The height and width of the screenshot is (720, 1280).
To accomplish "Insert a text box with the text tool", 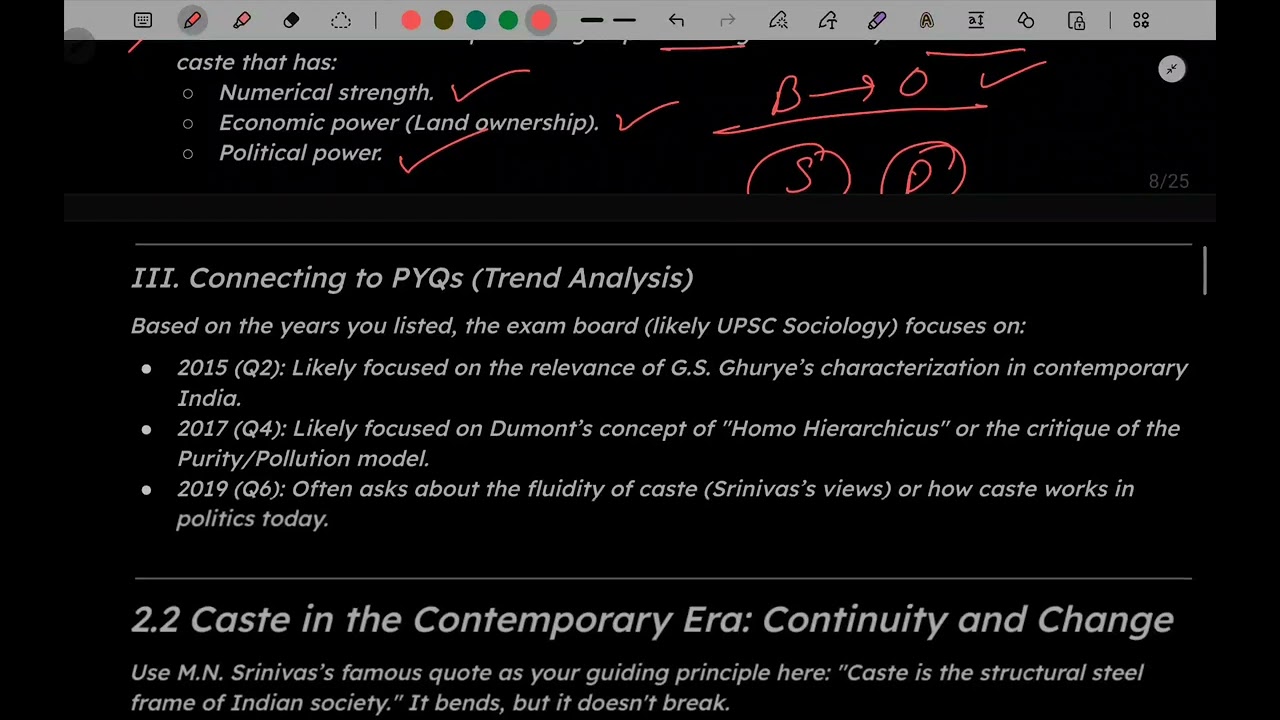I will pos(976,20).
